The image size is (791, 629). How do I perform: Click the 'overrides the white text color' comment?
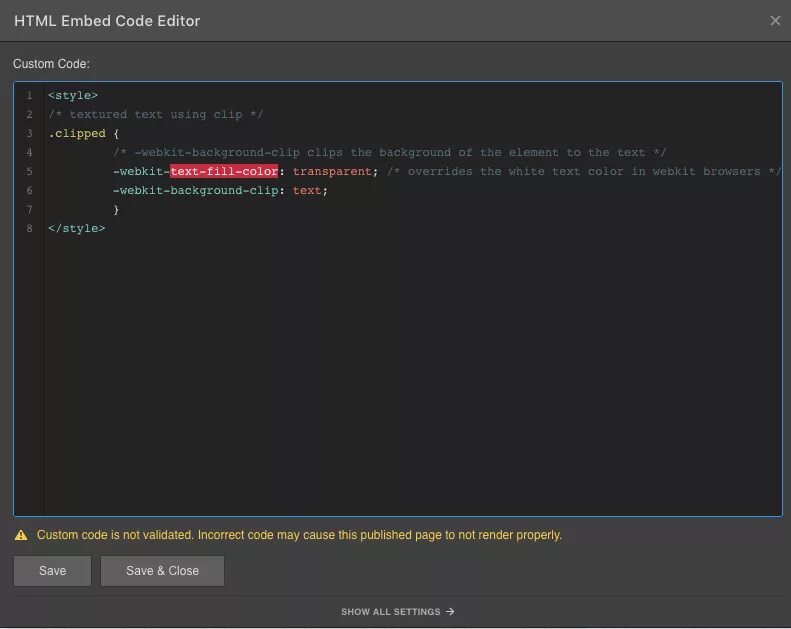click(x=584, y=171)
